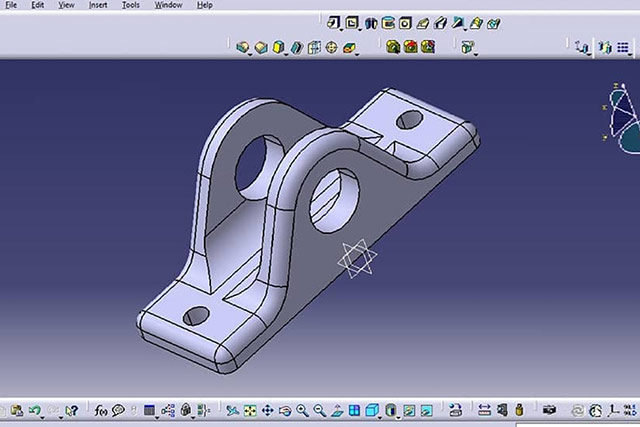Expand the Shading view mode dropdown
Viewport: 640px width, 427px height.
pyautogui.click(x=398, y=418)
